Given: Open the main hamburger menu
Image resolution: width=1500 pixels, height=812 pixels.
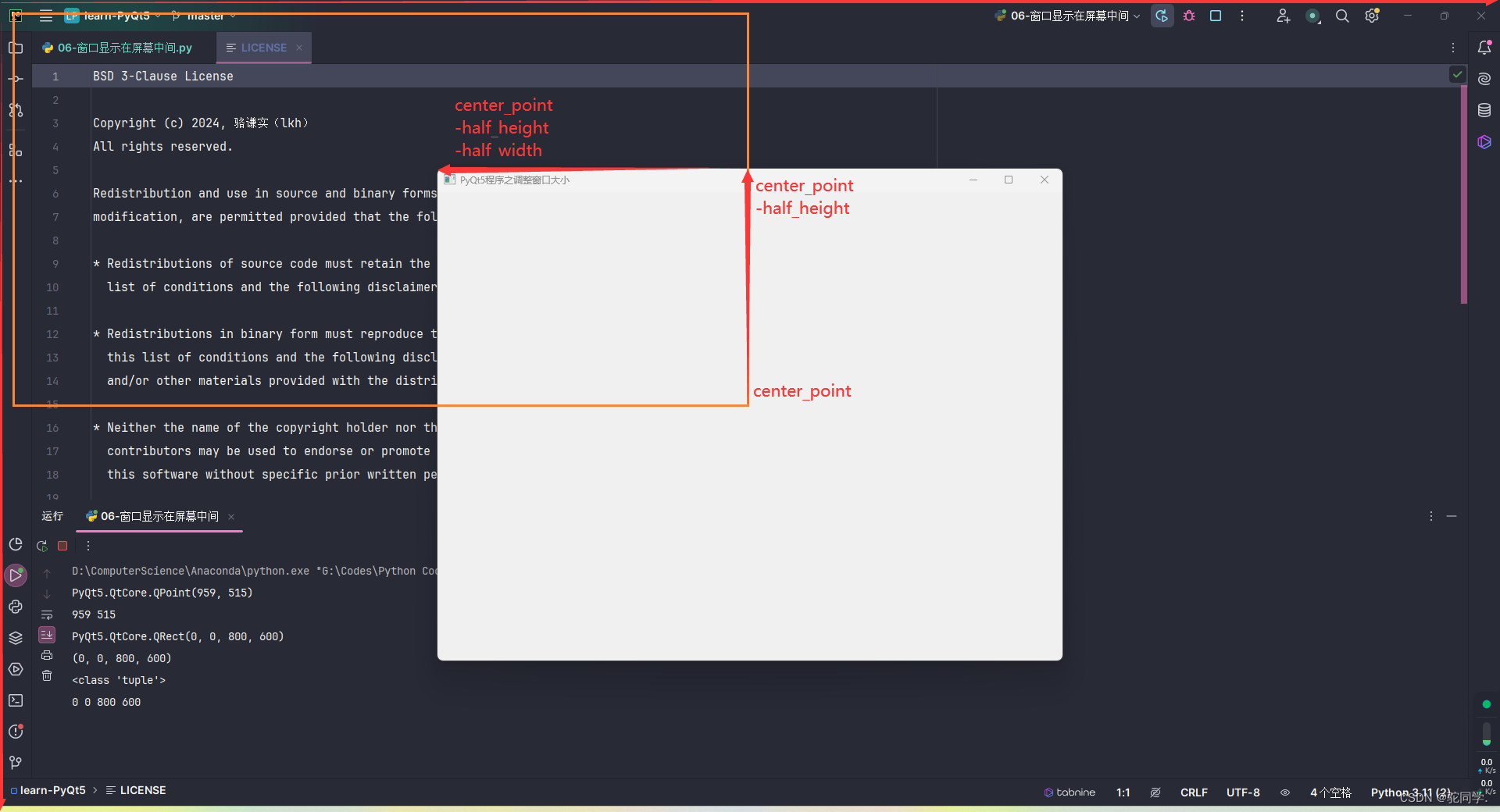Looking at the screenshot, I should coord(46,16).
